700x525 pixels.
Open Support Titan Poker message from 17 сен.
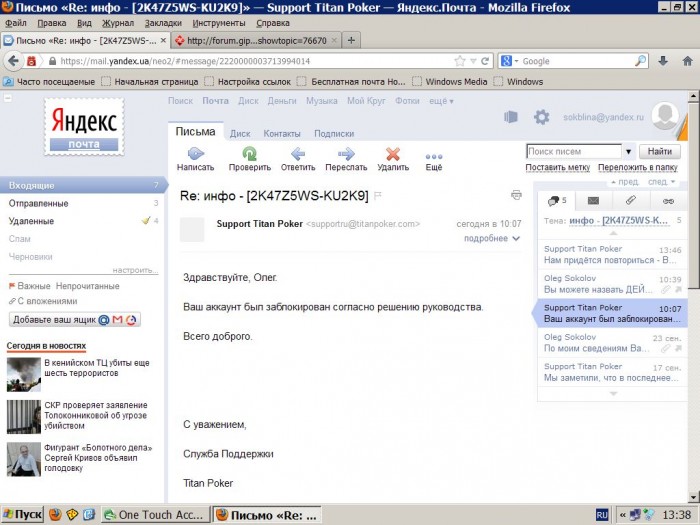(612, 372)
